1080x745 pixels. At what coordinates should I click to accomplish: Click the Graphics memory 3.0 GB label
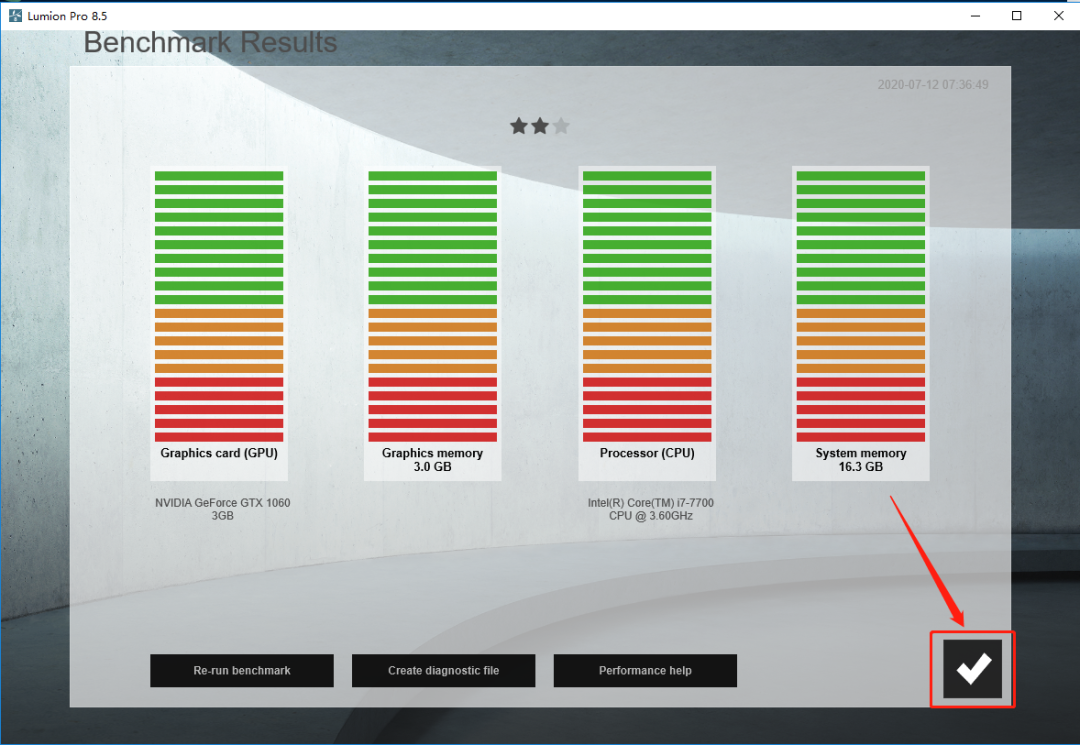pyautogui.click(x=433, y=460)
